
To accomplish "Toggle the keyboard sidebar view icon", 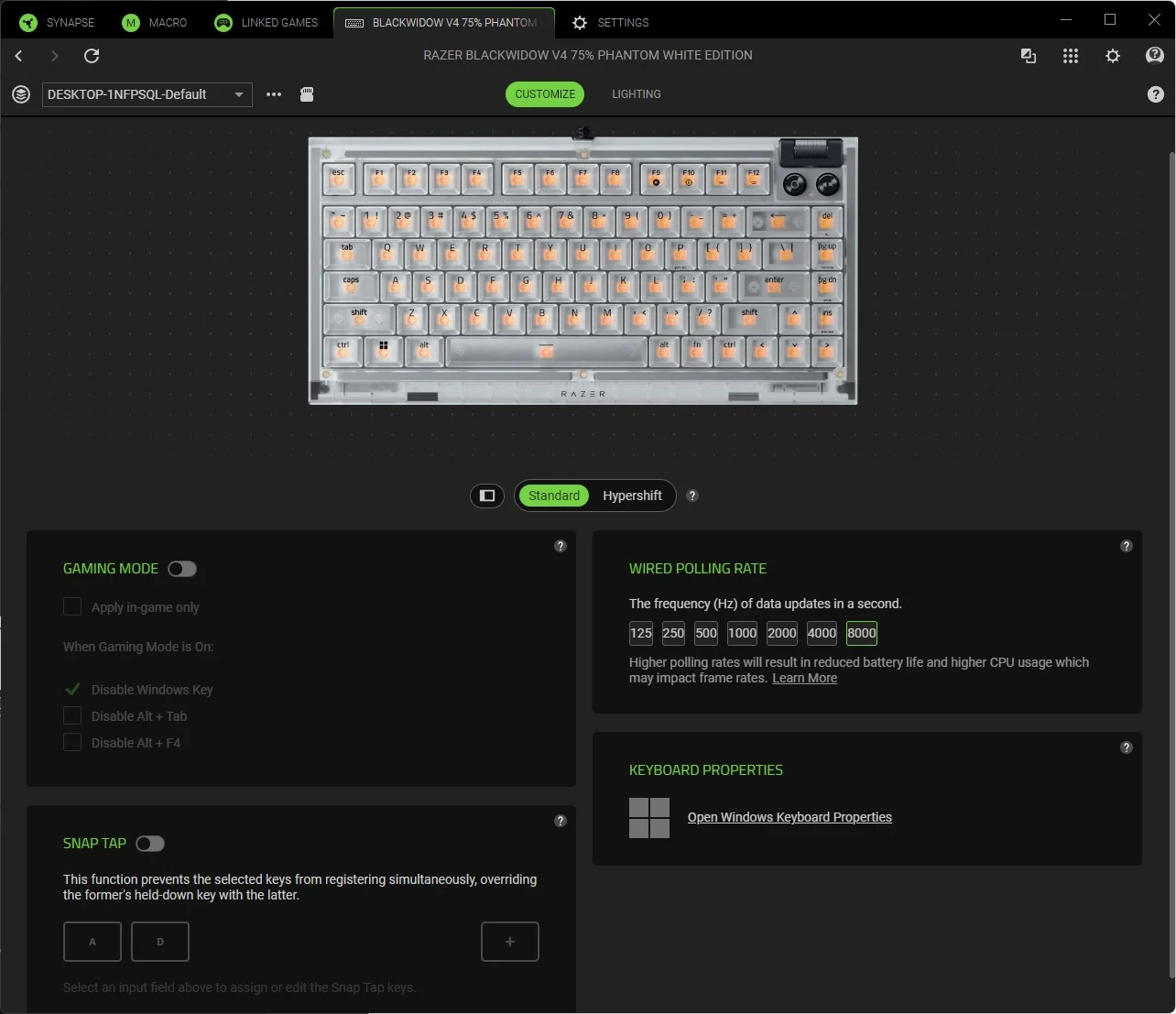I will (487, 496).
